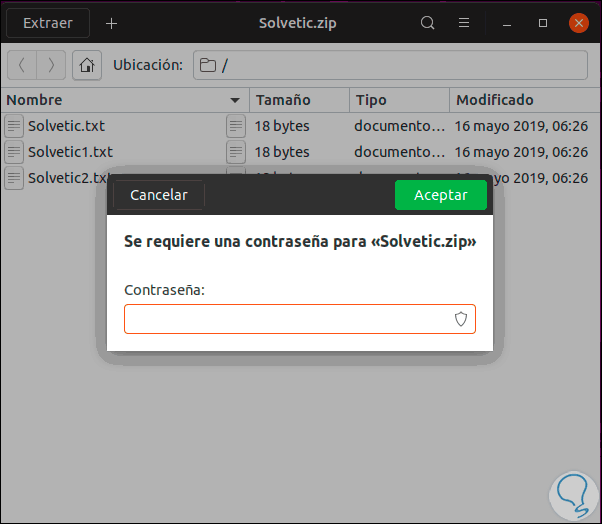Sort by Tamaño column header

pos(299,100)
